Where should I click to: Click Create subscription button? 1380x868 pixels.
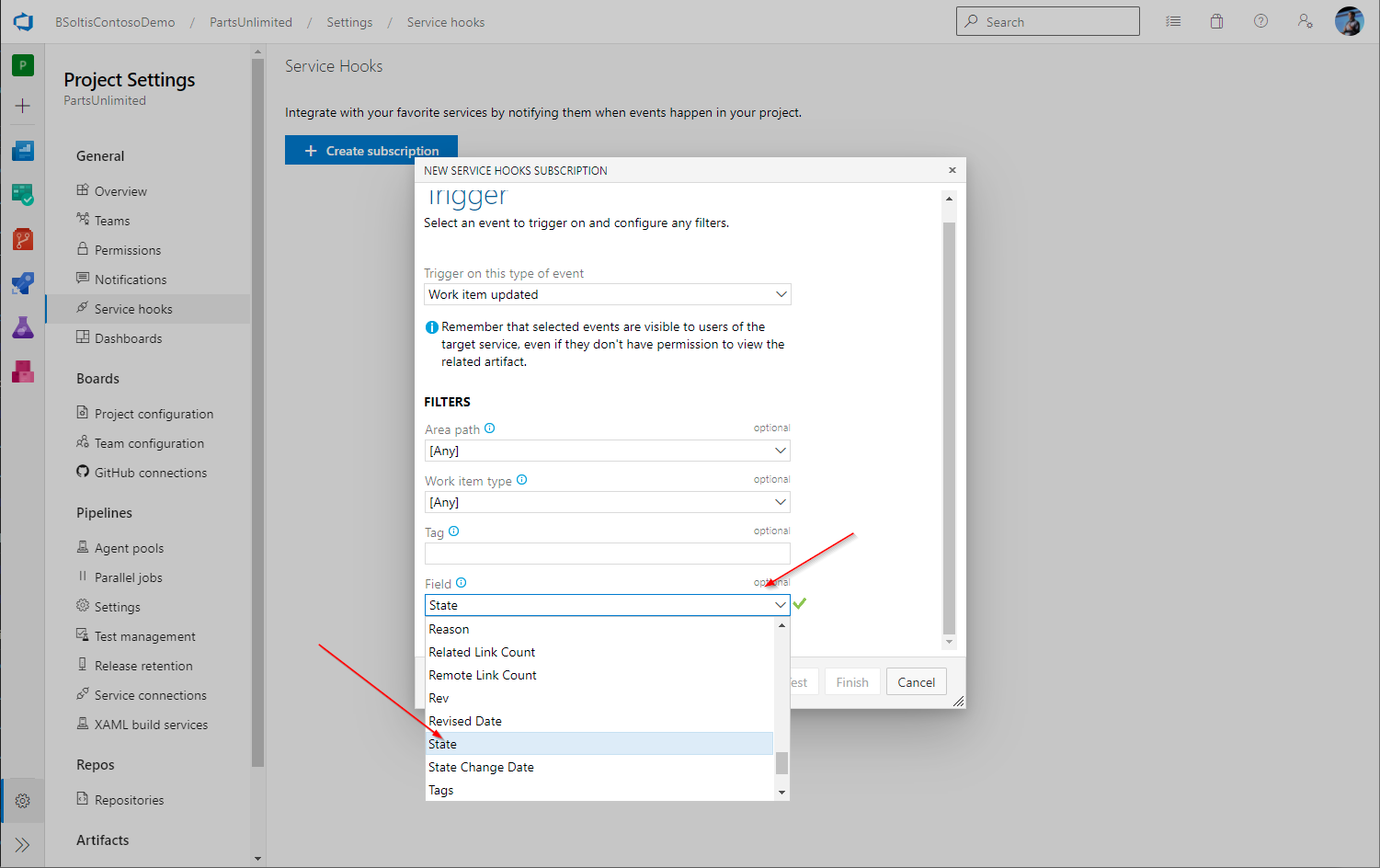[x=371, y=151]
